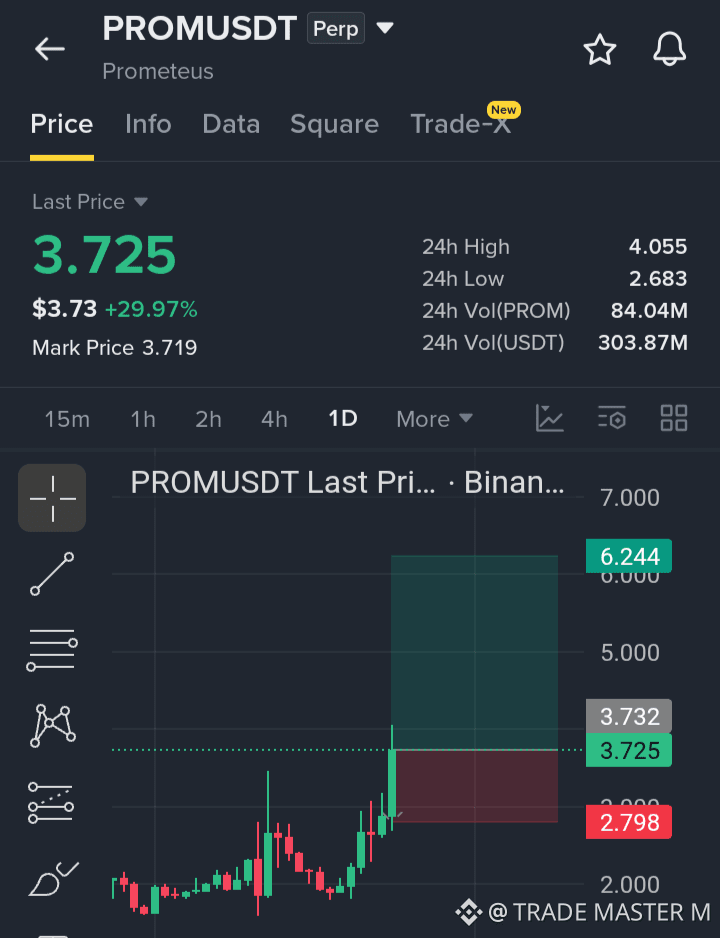The width and height of the screenshot is (720, 938).
Task: Expand the More timeframes dropdown
Action: pyautogui.click(x=434, y=419)
